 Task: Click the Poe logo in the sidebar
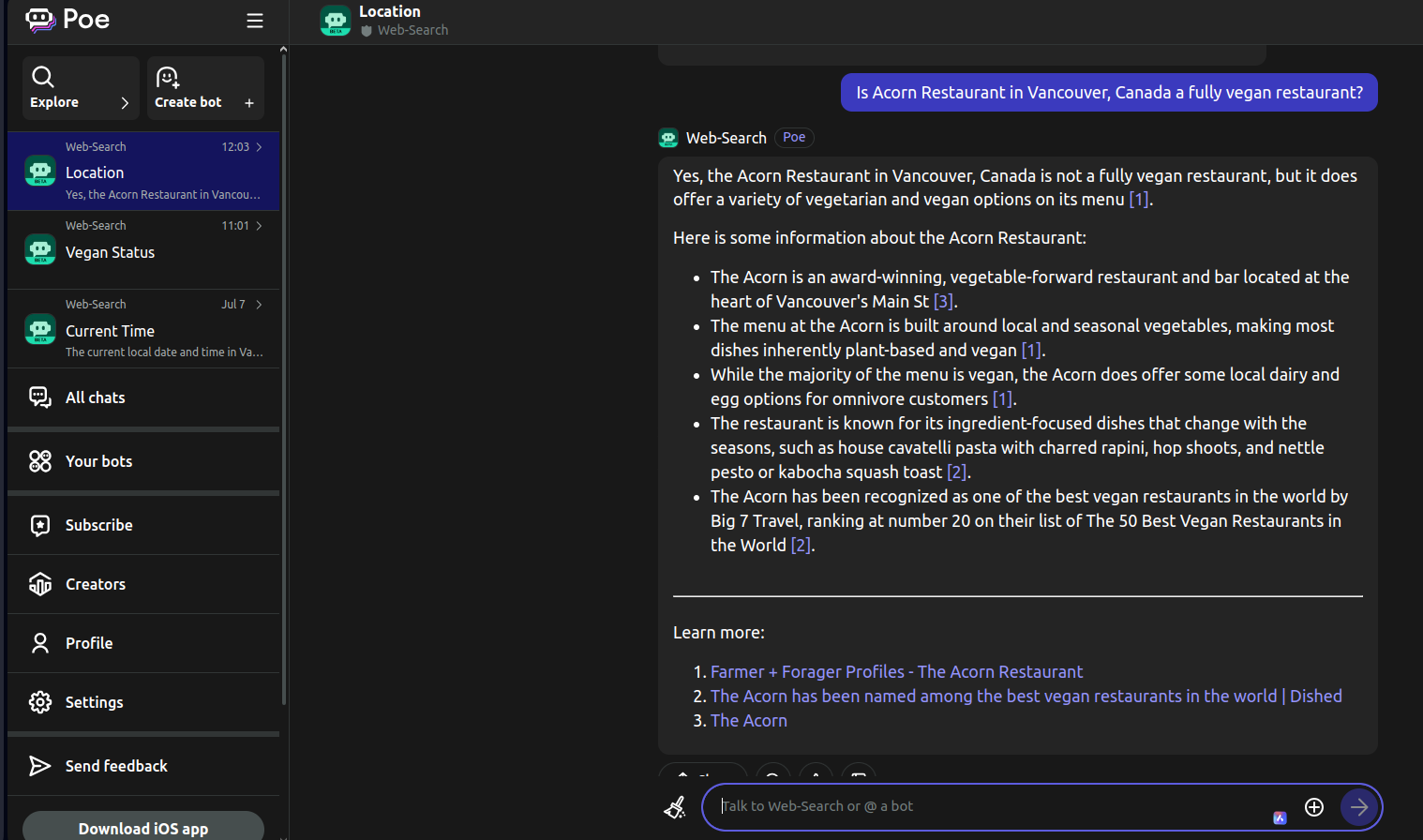pyautogui.click(x=67, y=20)
